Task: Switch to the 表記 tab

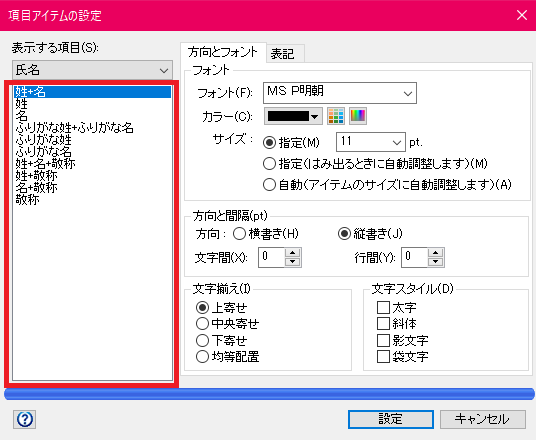Action: coord(282,54)
